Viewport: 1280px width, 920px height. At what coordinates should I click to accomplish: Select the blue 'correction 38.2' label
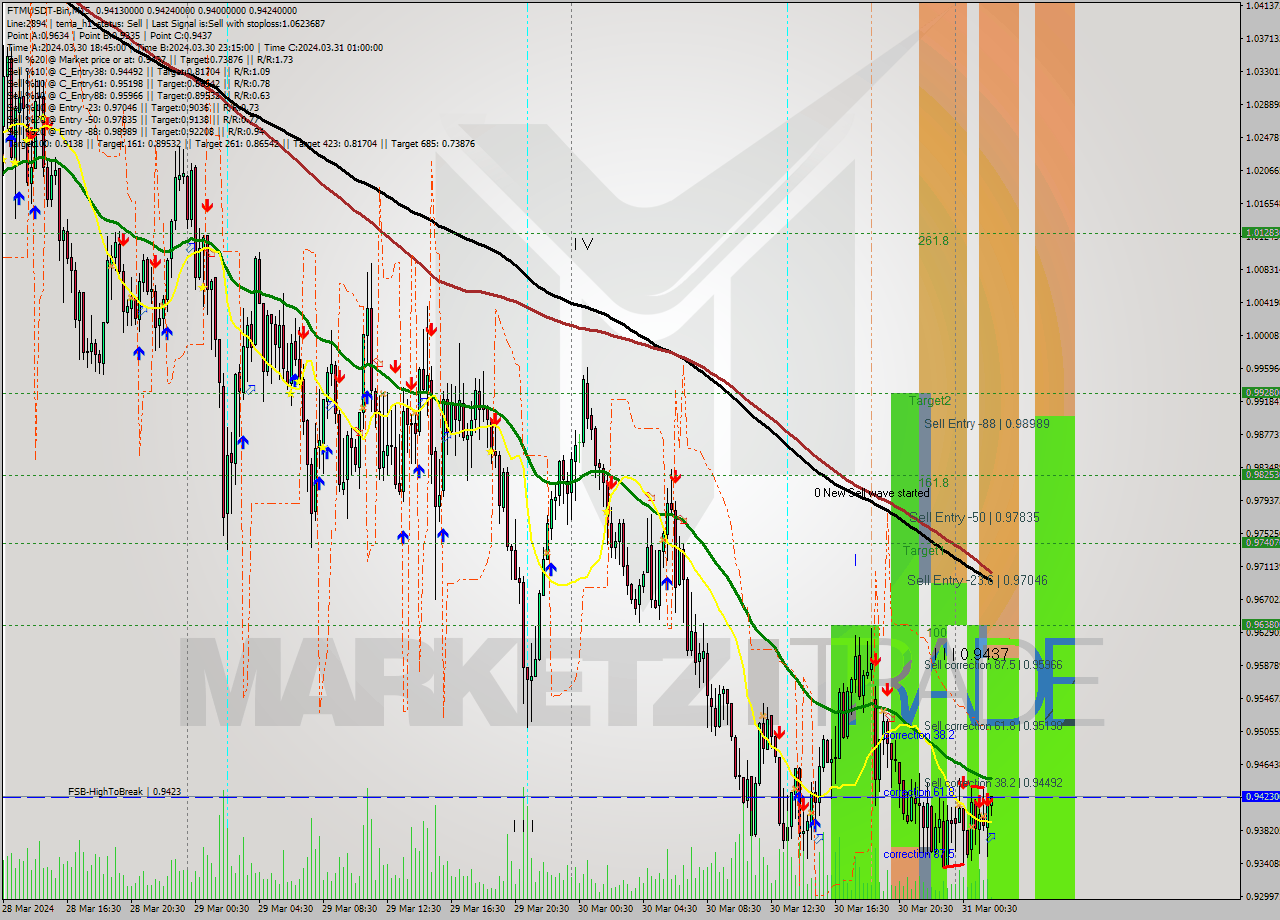919,734
